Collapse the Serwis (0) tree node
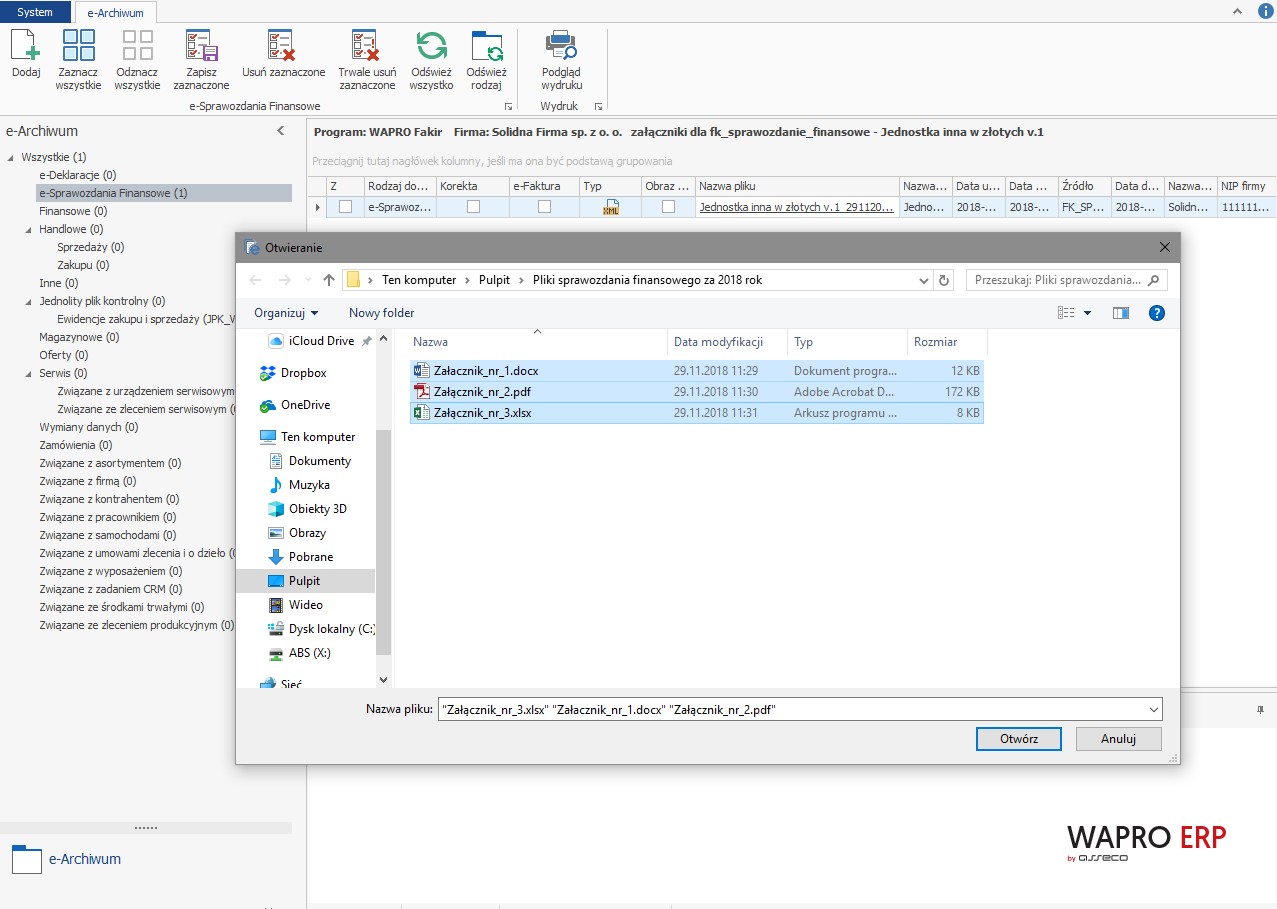 [x=29, y=373]
